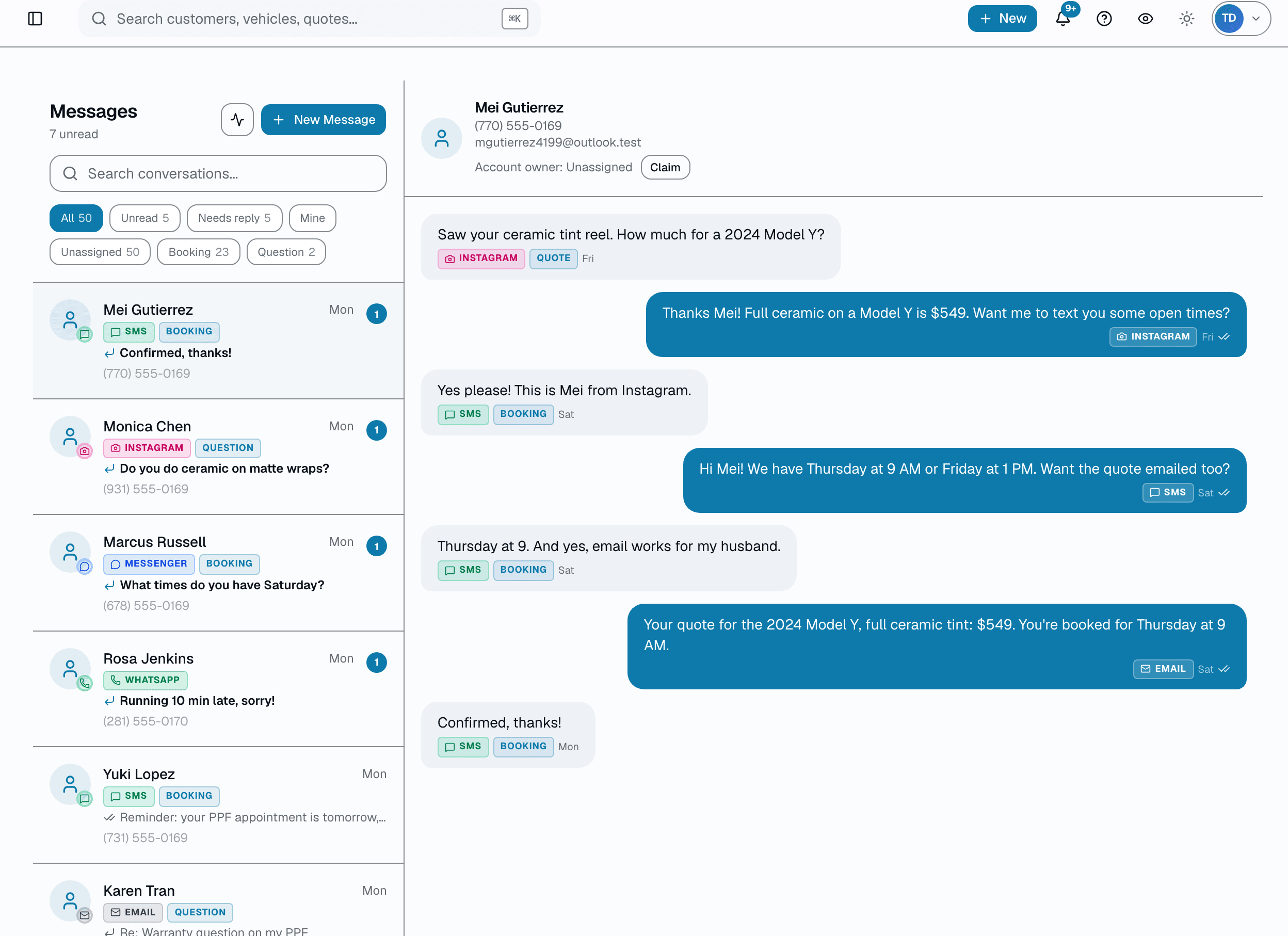This screenshot has width=1288, height=936.
Task: Filter by Unread 5
Action: (145, 218)
